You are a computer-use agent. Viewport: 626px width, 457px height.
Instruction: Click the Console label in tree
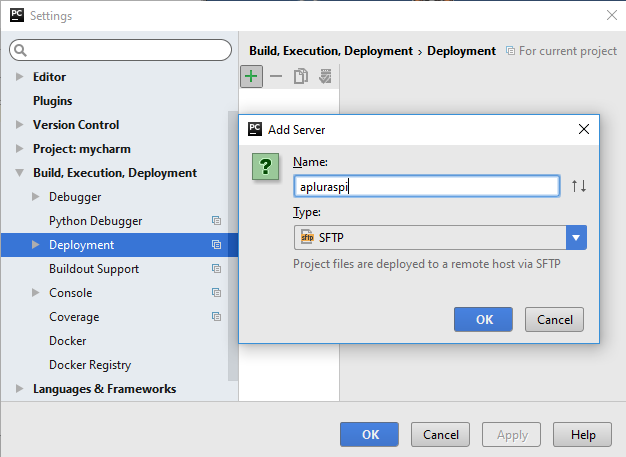pyautogui.click(x=71, y=293)
